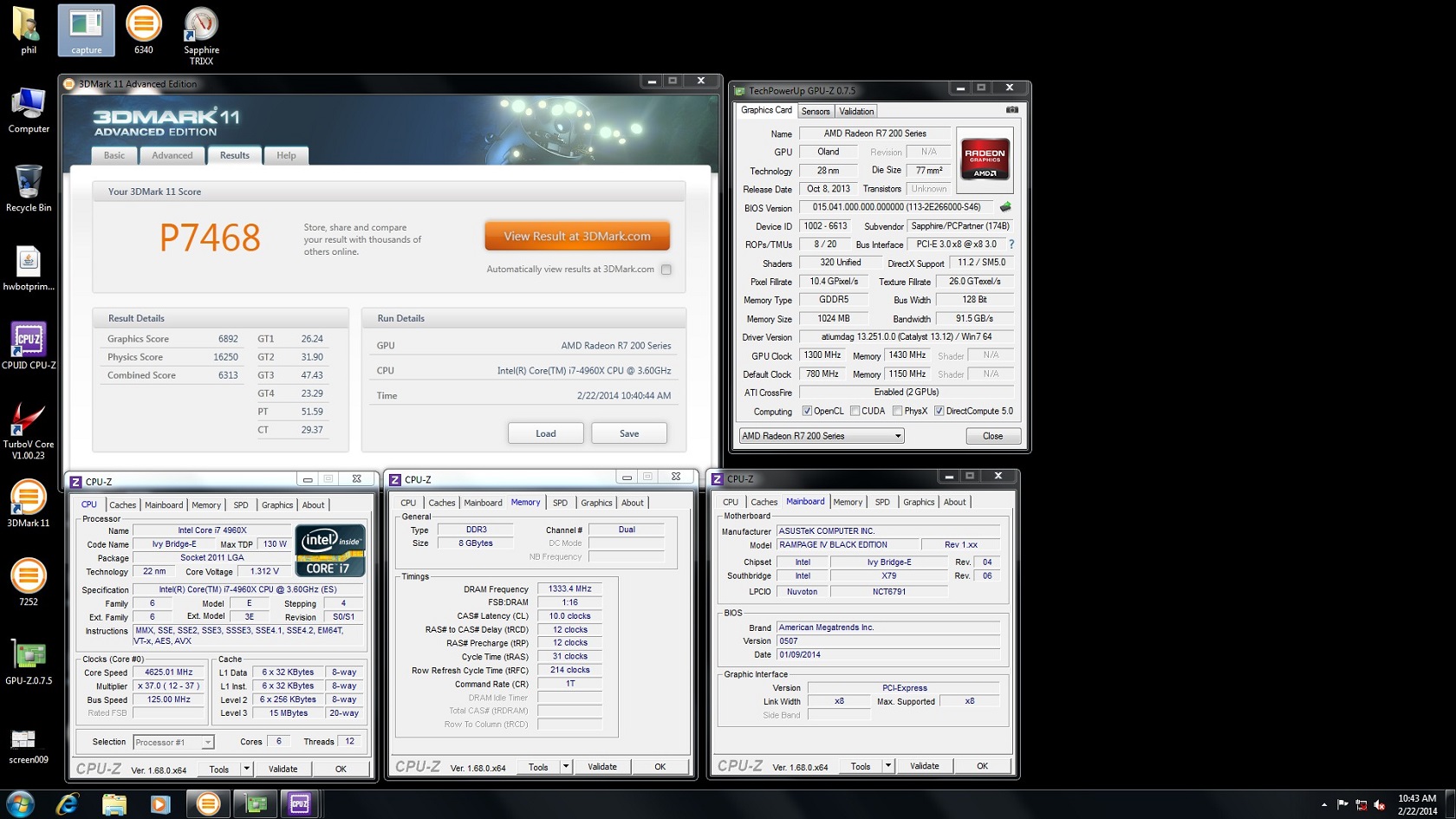1456x819 pixels.
Task: Open Internet Explorer from the taskbar
Action: click(x=68, y=804)
